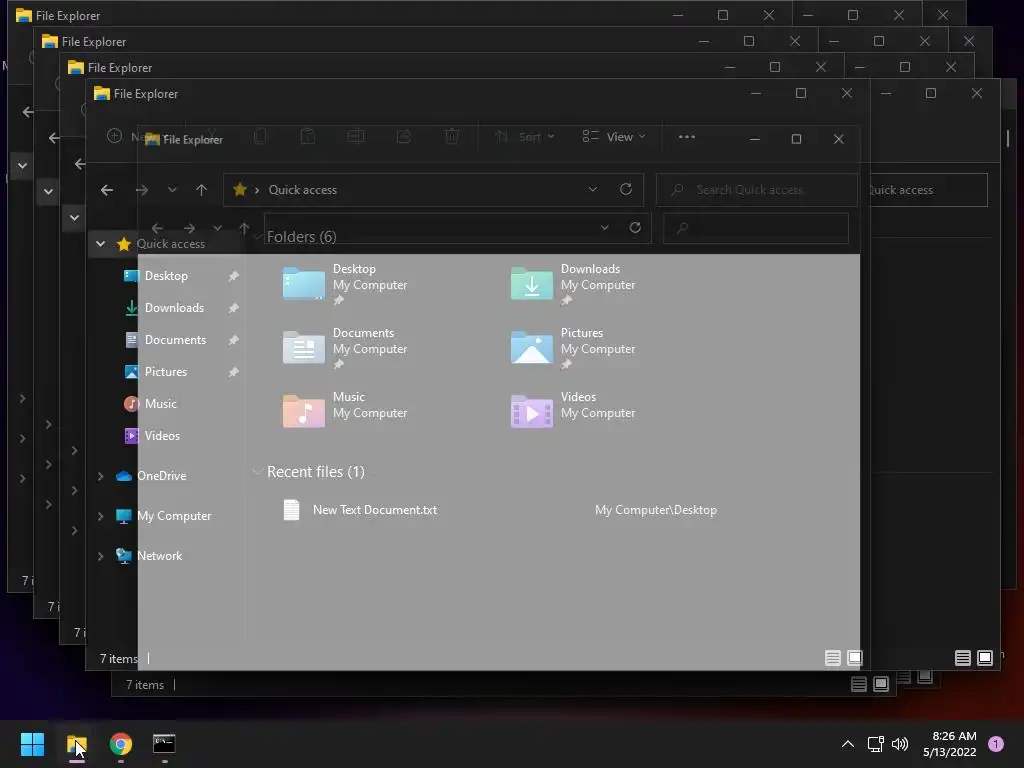Click the volume speaker icon in system tray
1024x768 pixels.
click(900, 744)
